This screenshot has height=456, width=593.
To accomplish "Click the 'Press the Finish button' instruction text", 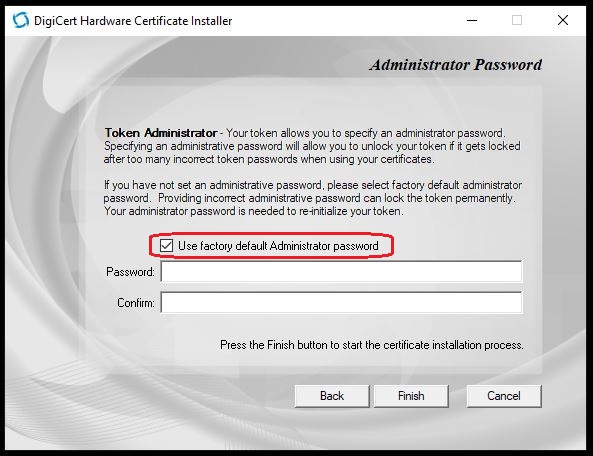I will pyautogui.click(x=372, y=345).
